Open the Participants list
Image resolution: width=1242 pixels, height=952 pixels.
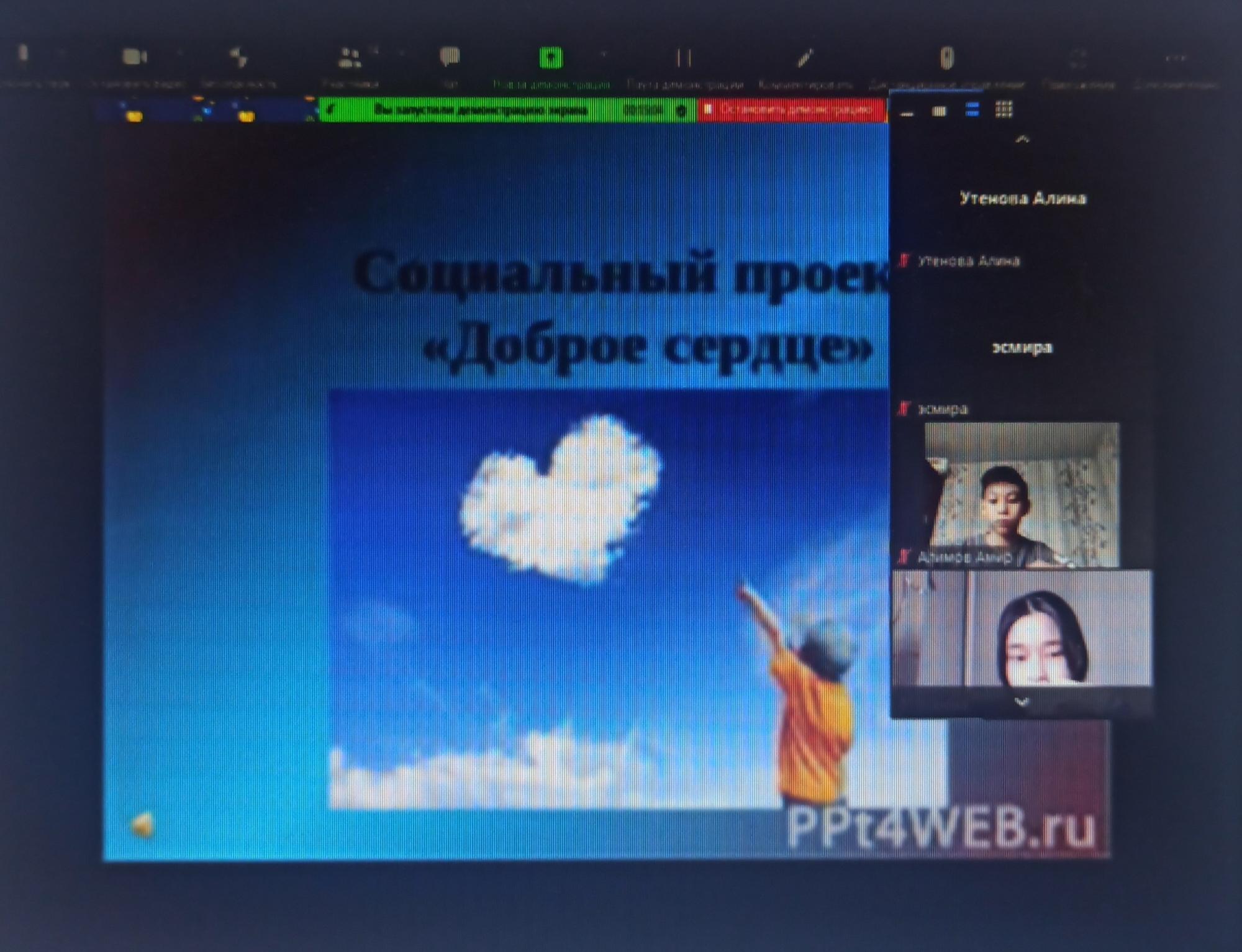pos(350,58)
